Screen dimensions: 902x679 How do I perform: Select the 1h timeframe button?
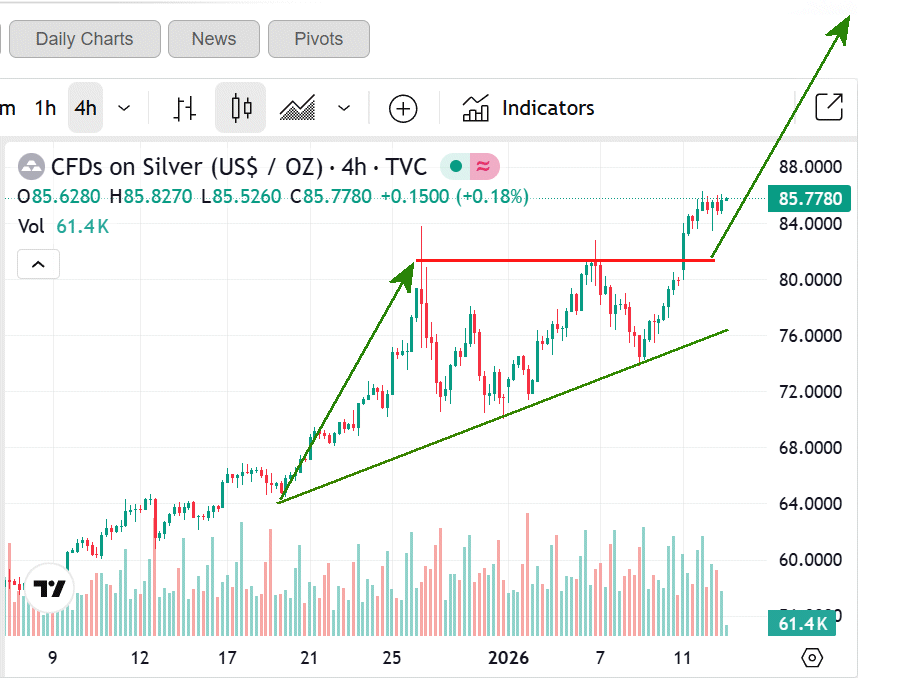tap(45, 108)
